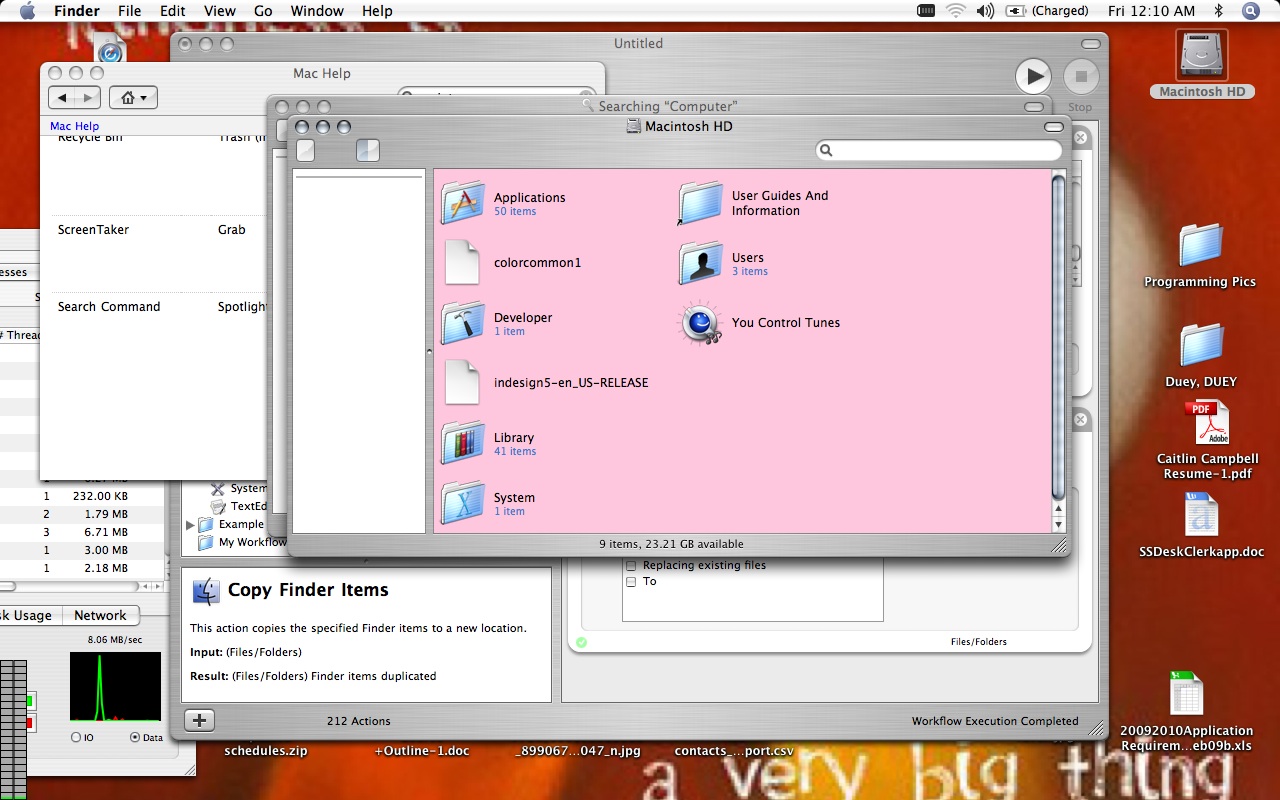Click the 232.00 KB table cell

click(100, 496)
